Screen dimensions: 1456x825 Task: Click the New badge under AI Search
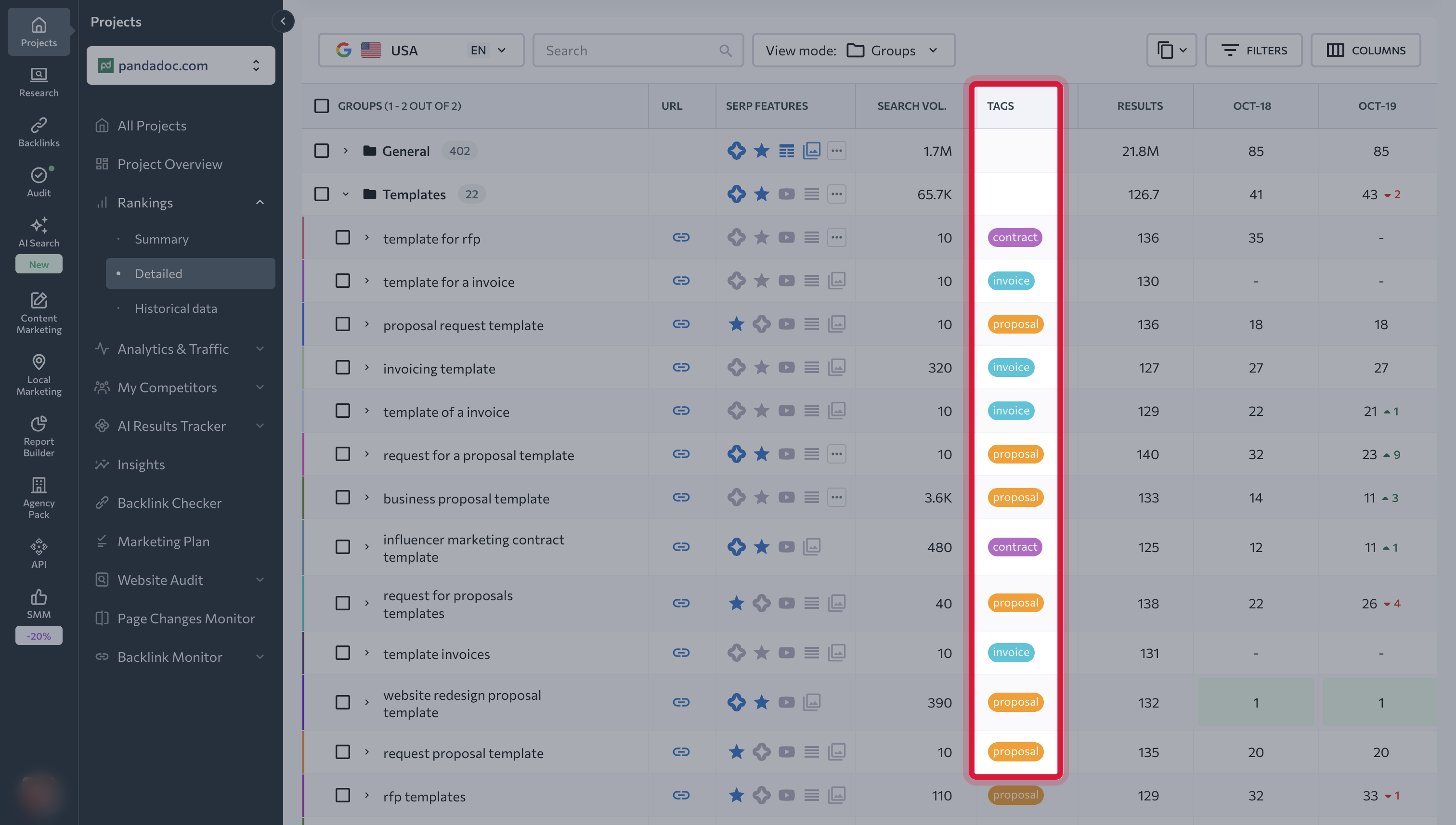[39, 265]
